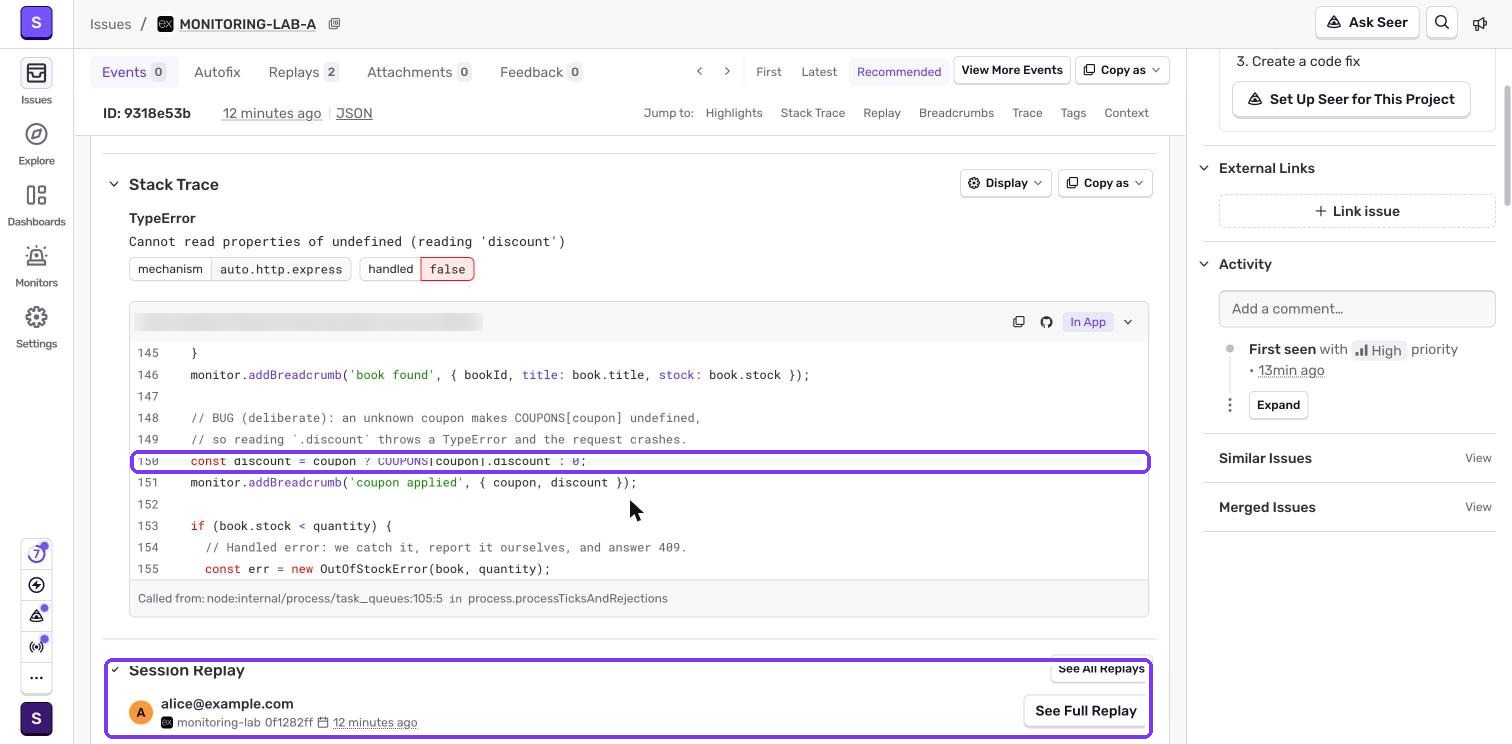Switch to the Replays tab
The height and width of the screenshot is (744, 1512).
(x=303, y=72)
